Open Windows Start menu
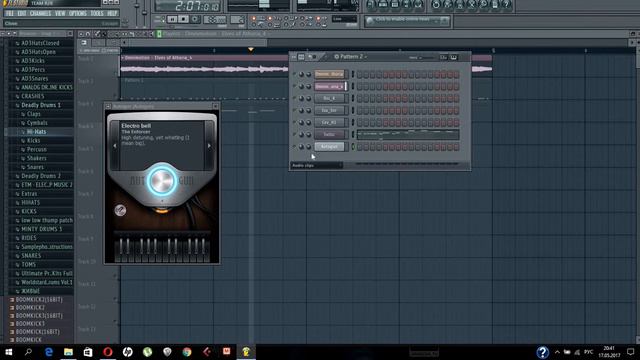This screenshot has height=360, width=640. (8, 352)
